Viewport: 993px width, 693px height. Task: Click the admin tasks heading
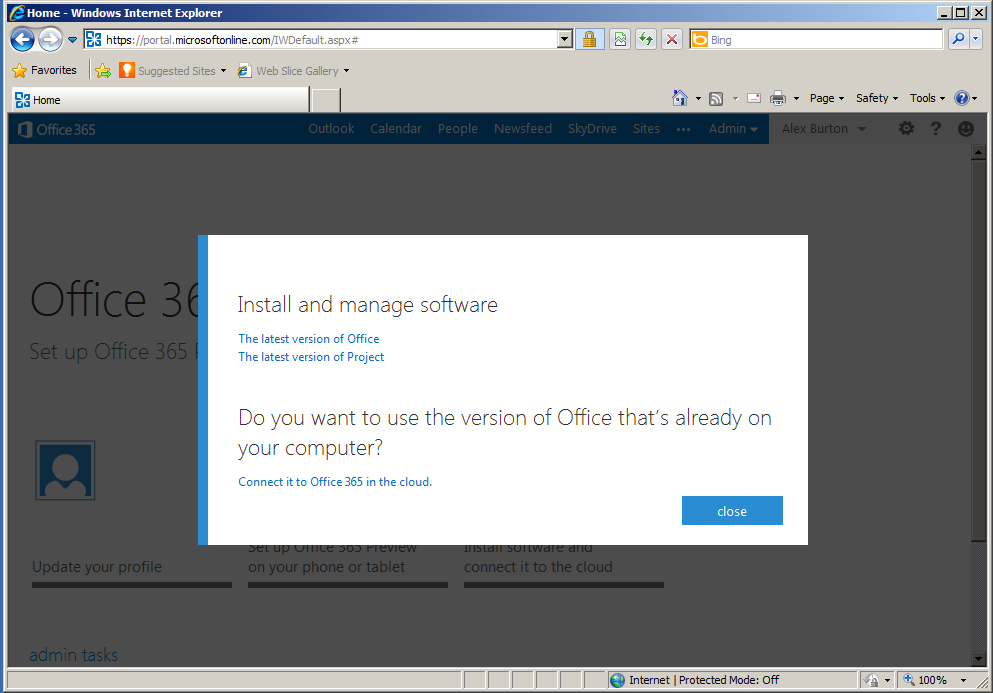pos(73,654)
